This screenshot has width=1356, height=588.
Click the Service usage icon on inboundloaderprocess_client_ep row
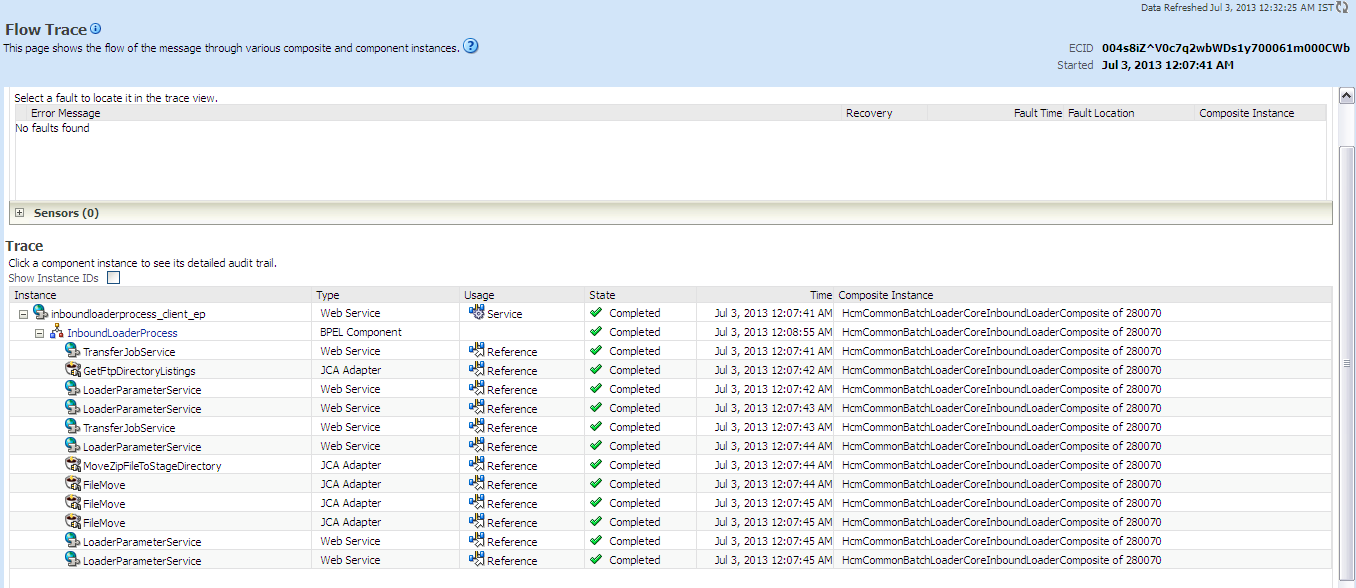[475, 313]
